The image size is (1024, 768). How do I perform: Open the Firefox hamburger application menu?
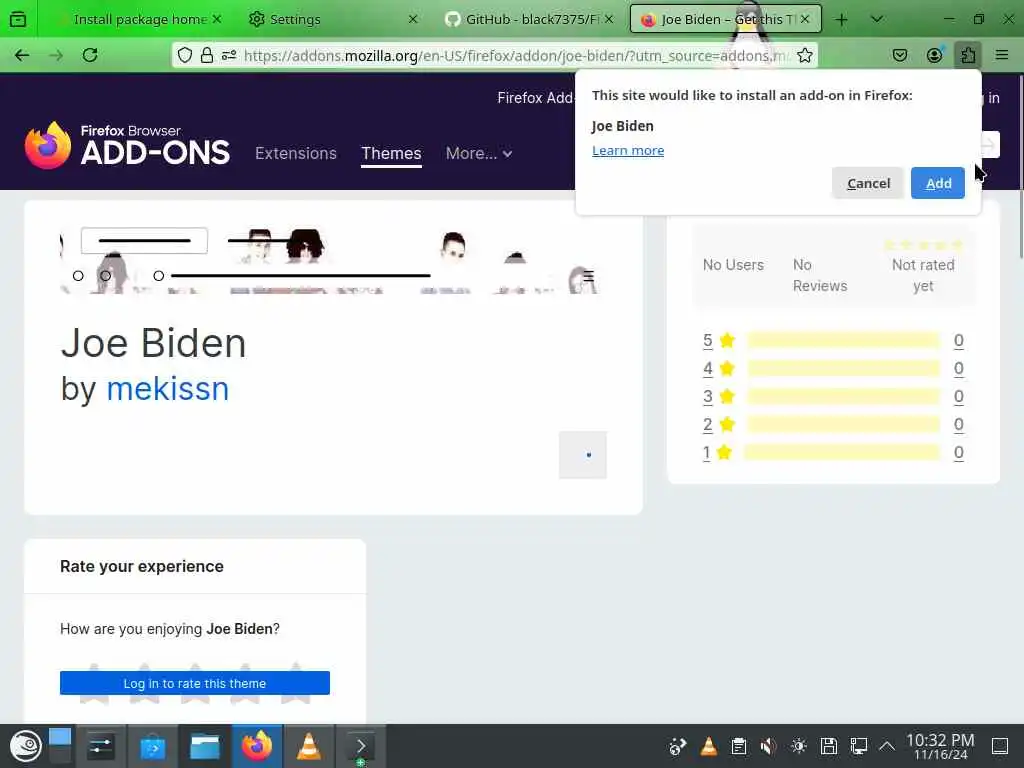click(1002, 56)
